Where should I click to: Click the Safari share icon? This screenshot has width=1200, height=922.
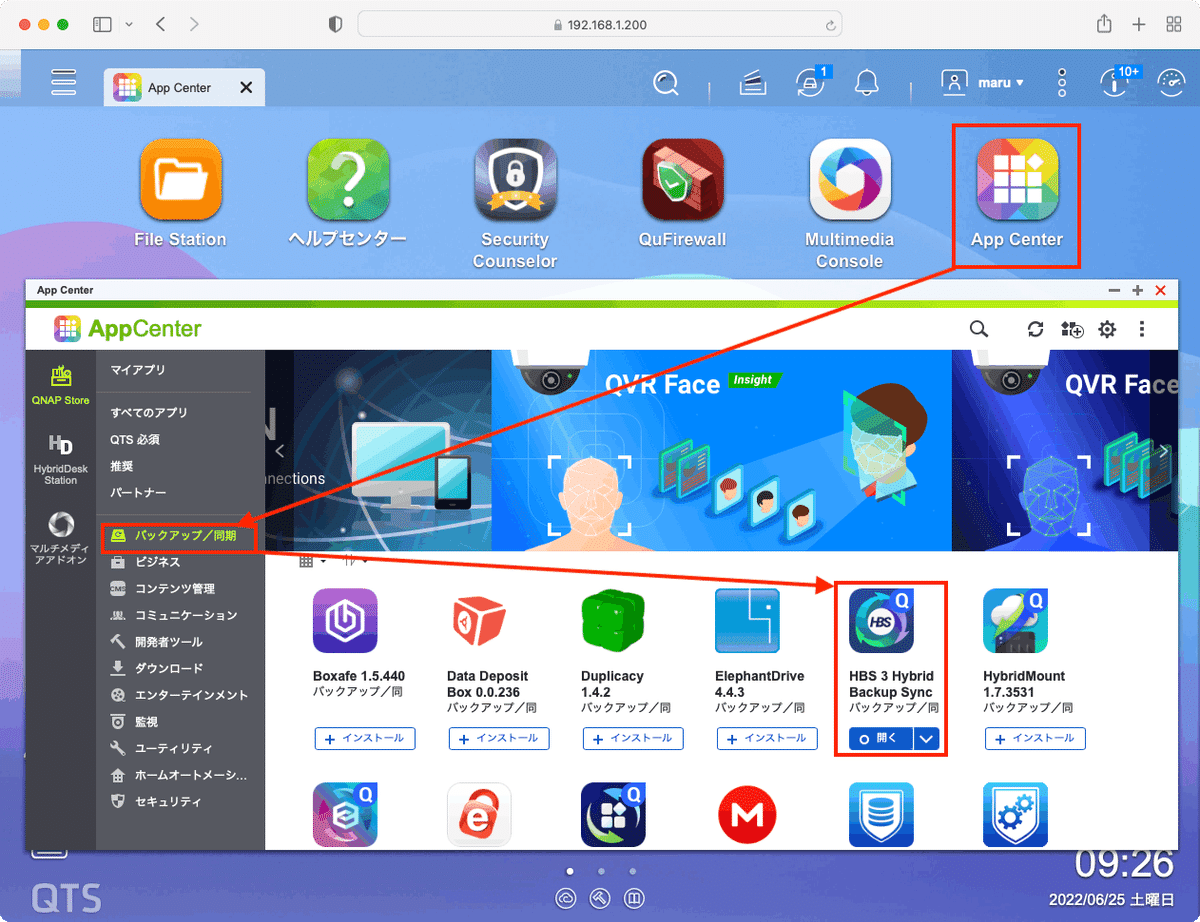pos(1104,24)
